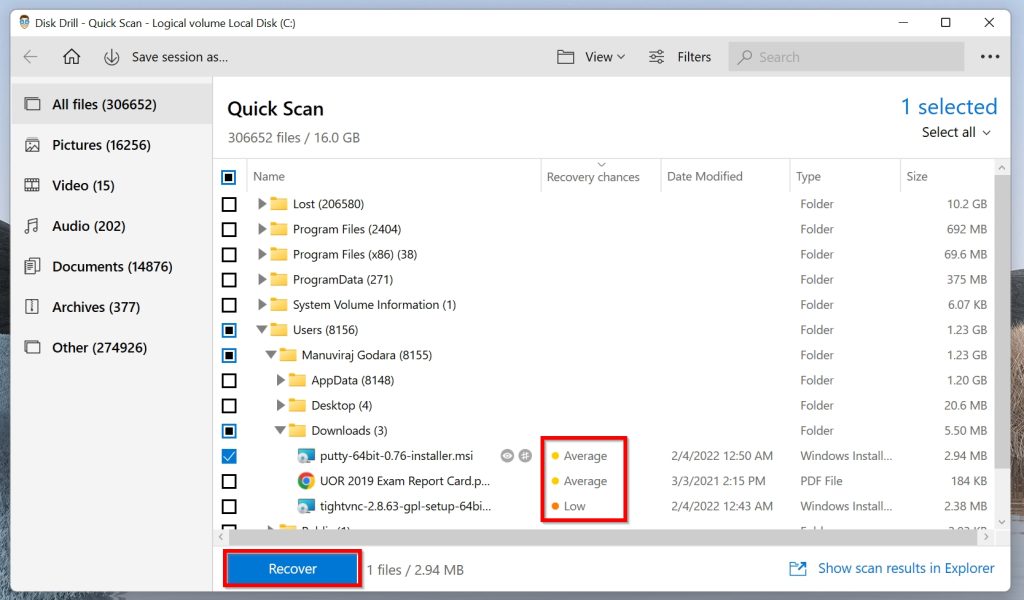Select the tightvnc installer checkbox
Viewport: 1024px width, 600px height.
(x=229, y=506)
